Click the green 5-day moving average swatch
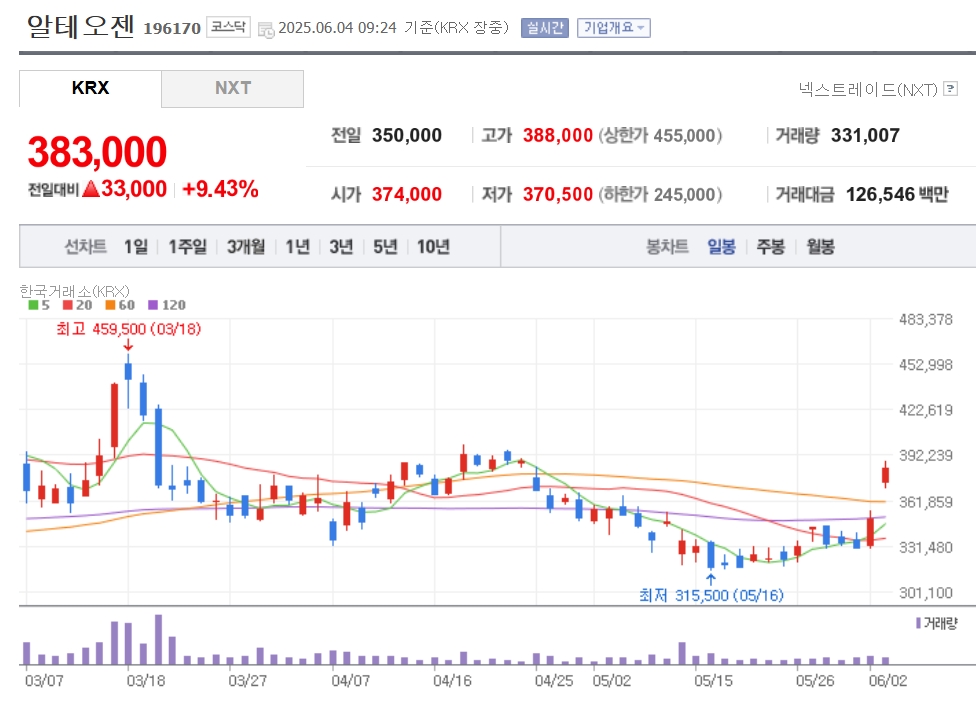Screen dimensions: 976x719 coord(33,305)
